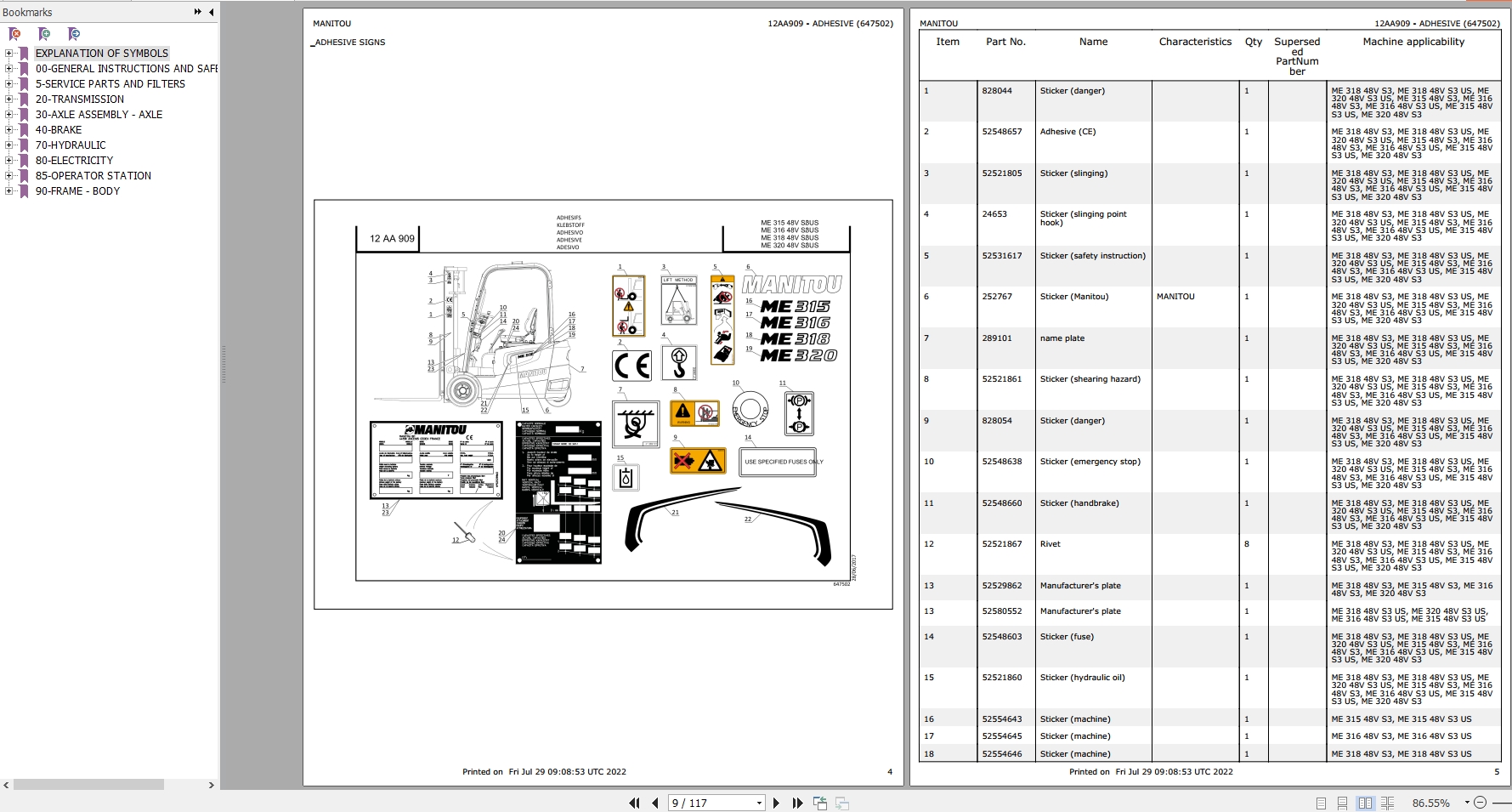This screenshot has height=812, width=1512.
Task: Click the 'Machine applicability' column header
Action: 1413,42
